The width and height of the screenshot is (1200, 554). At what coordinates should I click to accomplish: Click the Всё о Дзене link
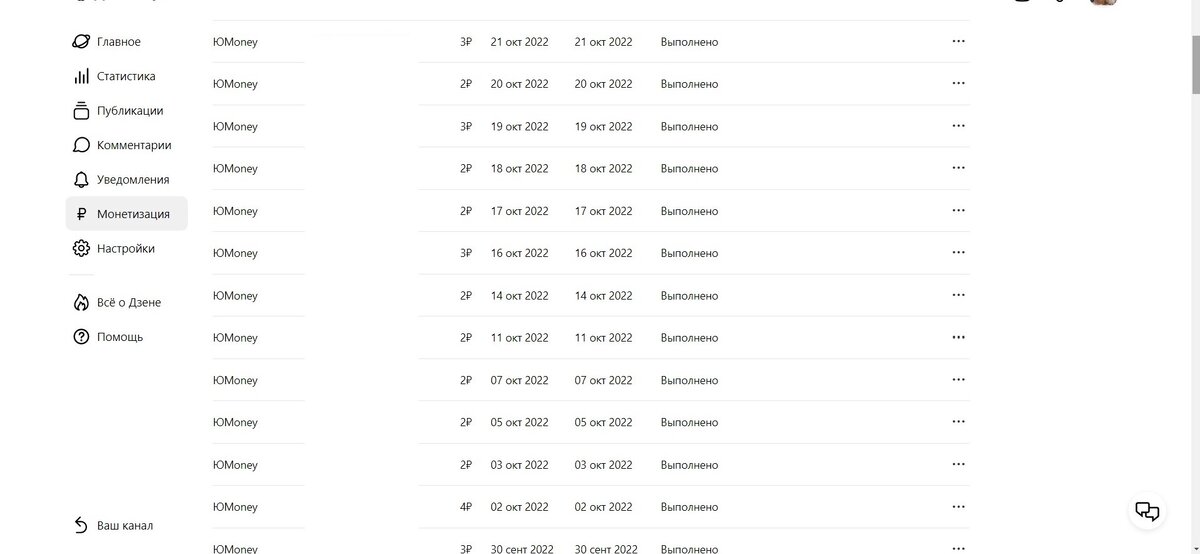click(129, 302)
